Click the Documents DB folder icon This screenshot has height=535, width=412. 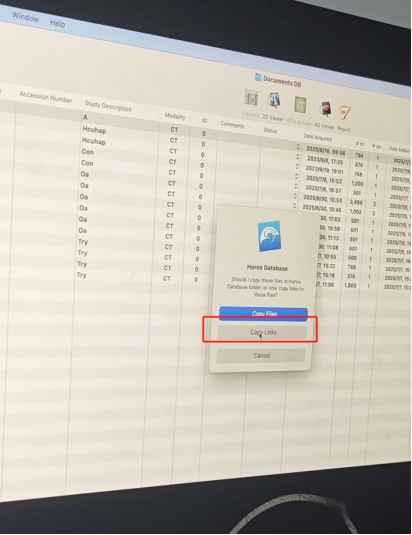coord(258,77)
